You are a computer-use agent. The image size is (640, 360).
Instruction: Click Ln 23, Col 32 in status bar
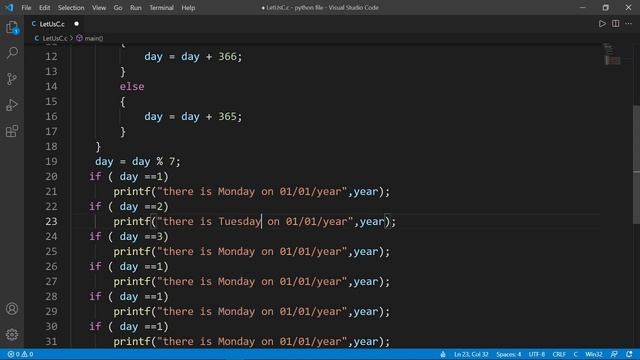tap(471, 354)
